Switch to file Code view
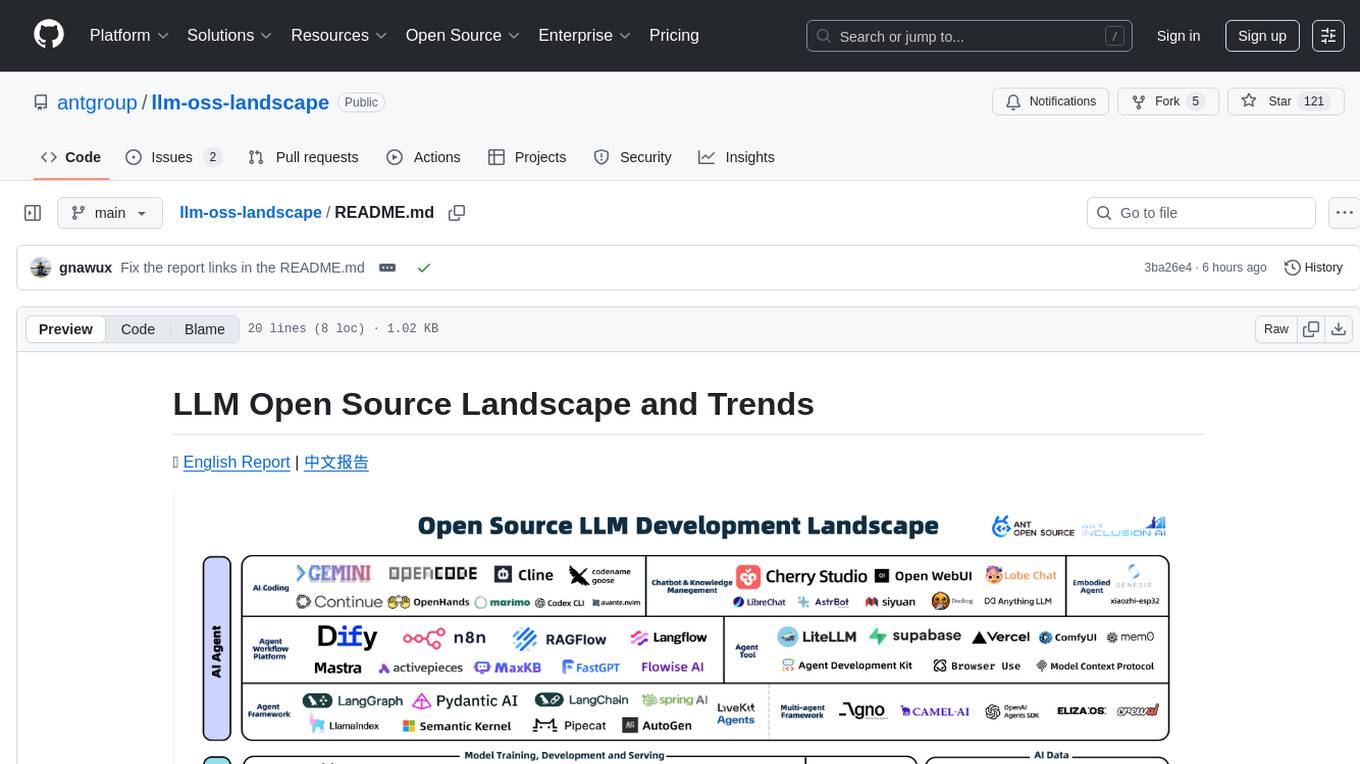This screenshot has width=1360, height=764. (138, 329)
